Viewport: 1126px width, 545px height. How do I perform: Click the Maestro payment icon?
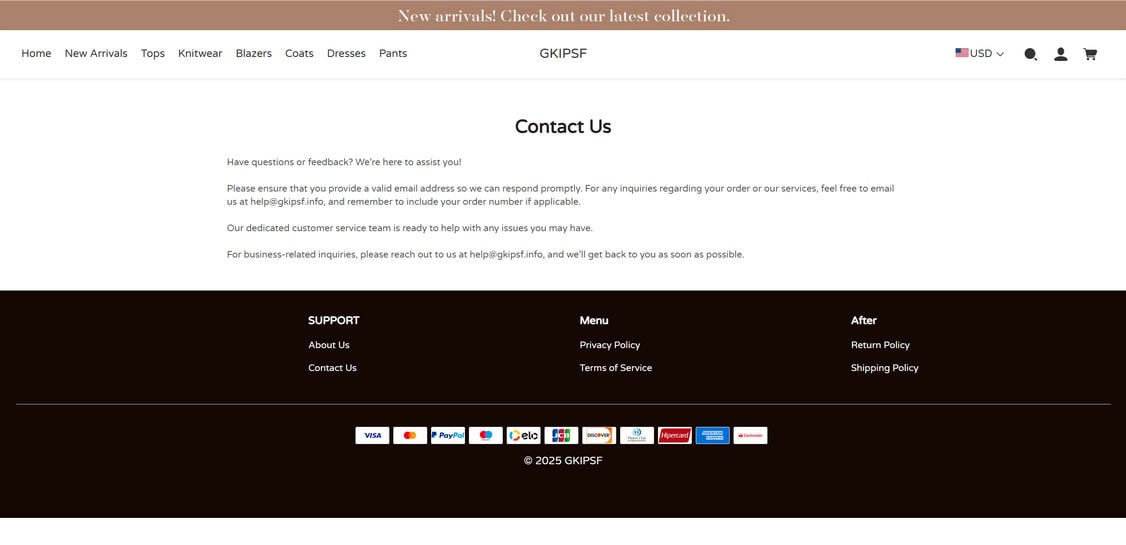(485, 435)
